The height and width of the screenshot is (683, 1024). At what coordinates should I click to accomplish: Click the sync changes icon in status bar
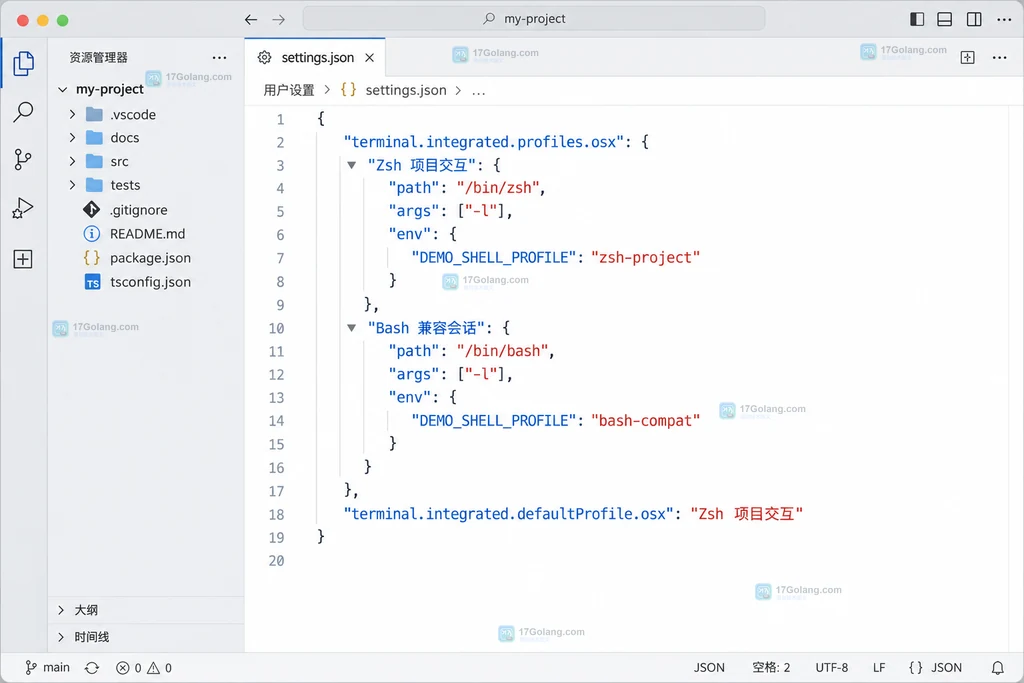[92, 667]
